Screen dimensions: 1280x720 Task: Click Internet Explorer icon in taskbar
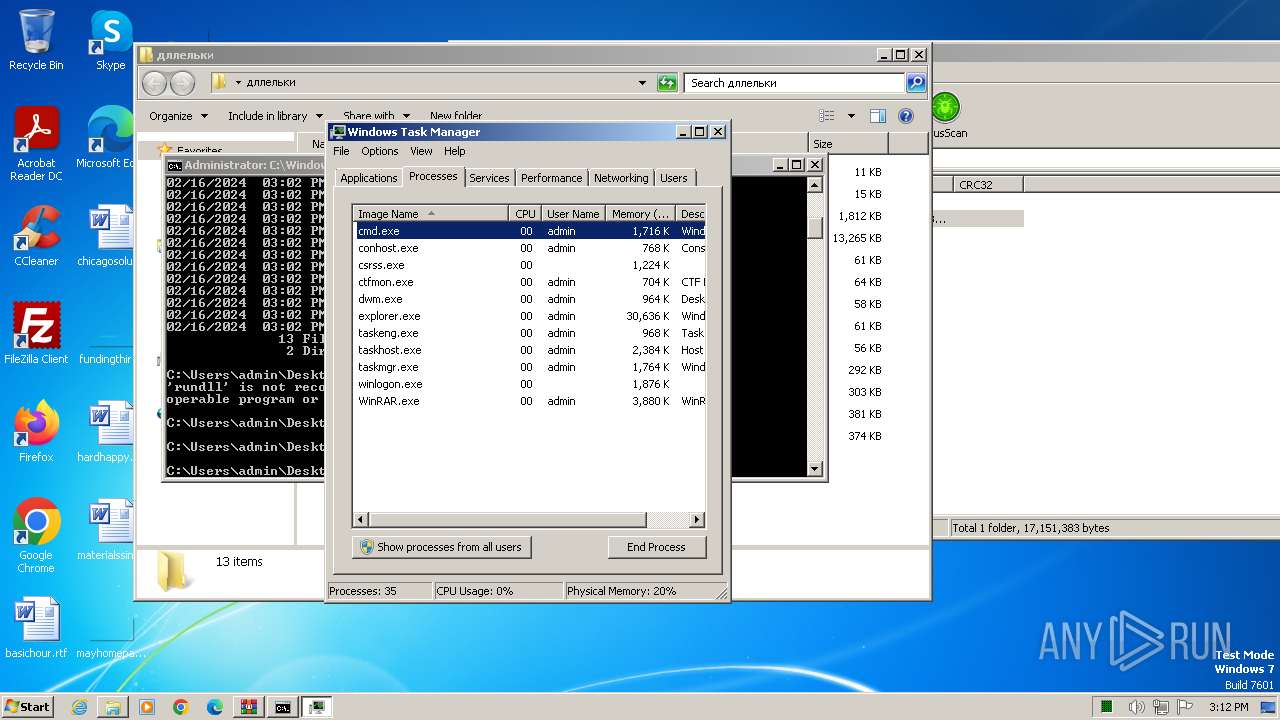[79, 707]
